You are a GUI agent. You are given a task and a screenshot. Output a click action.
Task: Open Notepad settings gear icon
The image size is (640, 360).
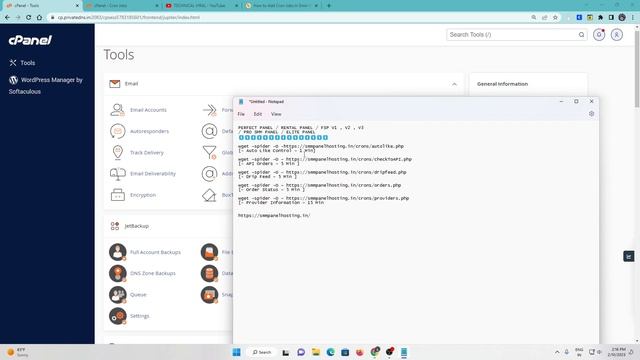point(591,114)
